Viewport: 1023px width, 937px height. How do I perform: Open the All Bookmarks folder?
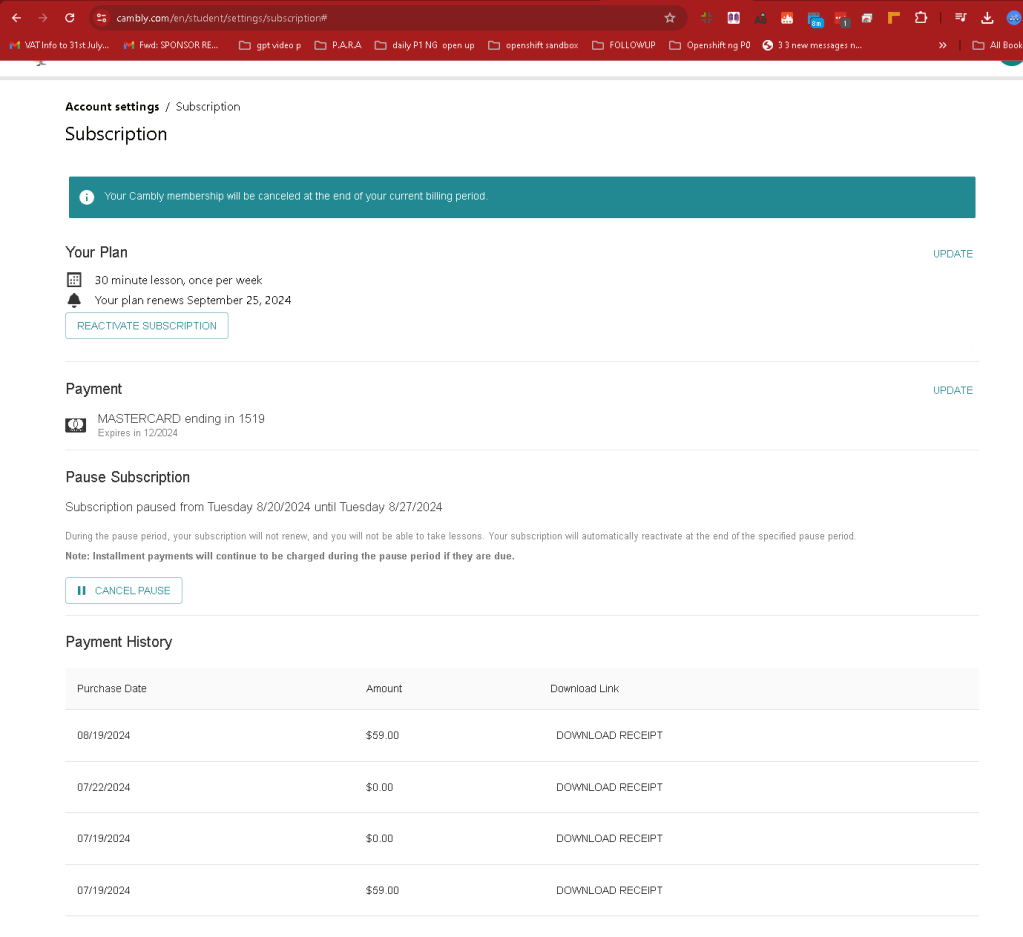(x=997, y=45)
